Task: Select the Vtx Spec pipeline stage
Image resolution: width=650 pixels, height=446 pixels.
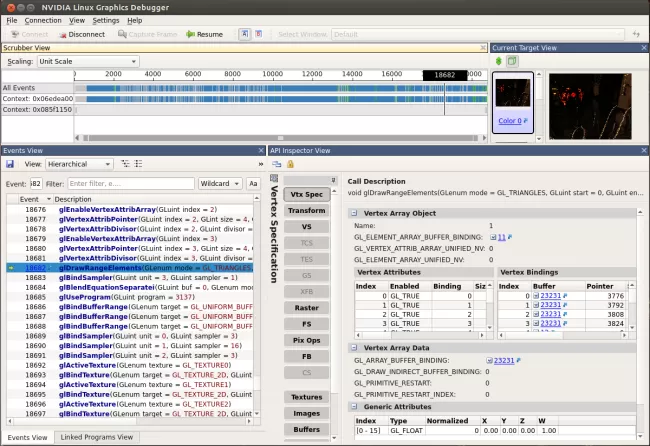Action: (x=307, y=194)
